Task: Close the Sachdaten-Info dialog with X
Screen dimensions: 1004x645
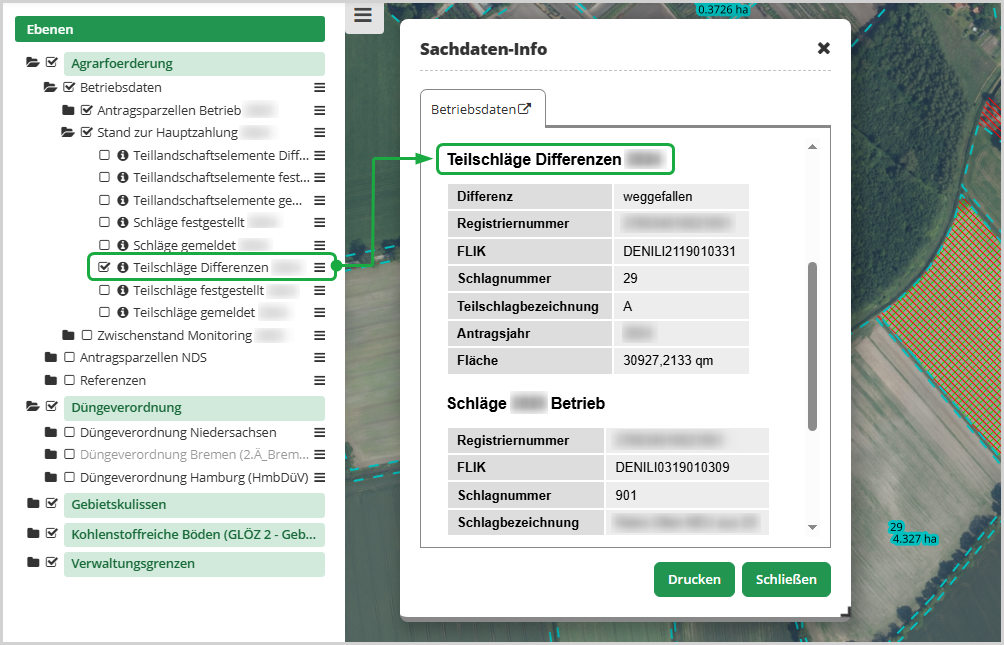Action: click(823, 48)
